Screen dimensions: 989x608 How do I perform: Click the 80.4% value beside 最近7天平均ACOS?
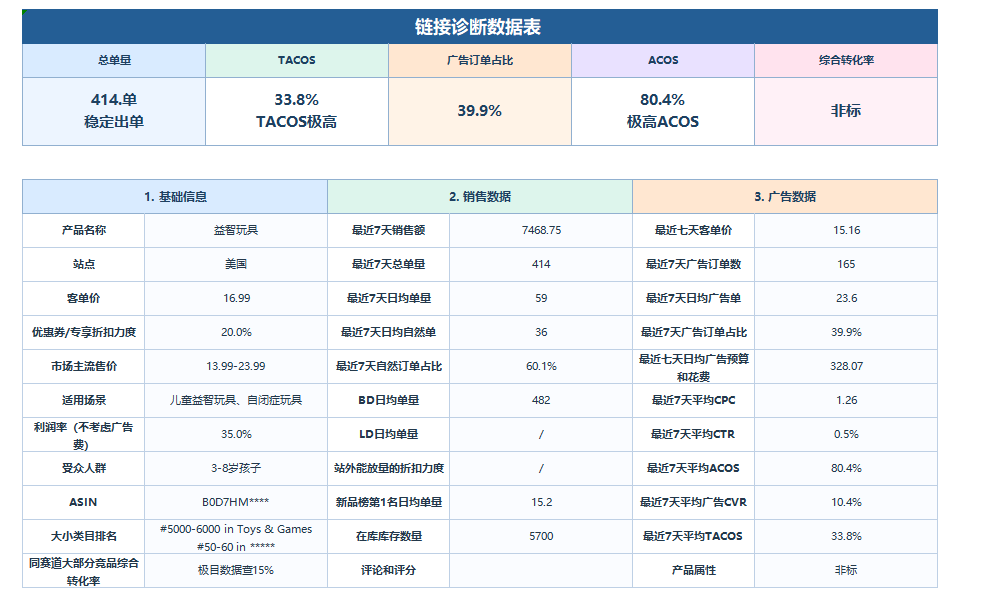846,469
